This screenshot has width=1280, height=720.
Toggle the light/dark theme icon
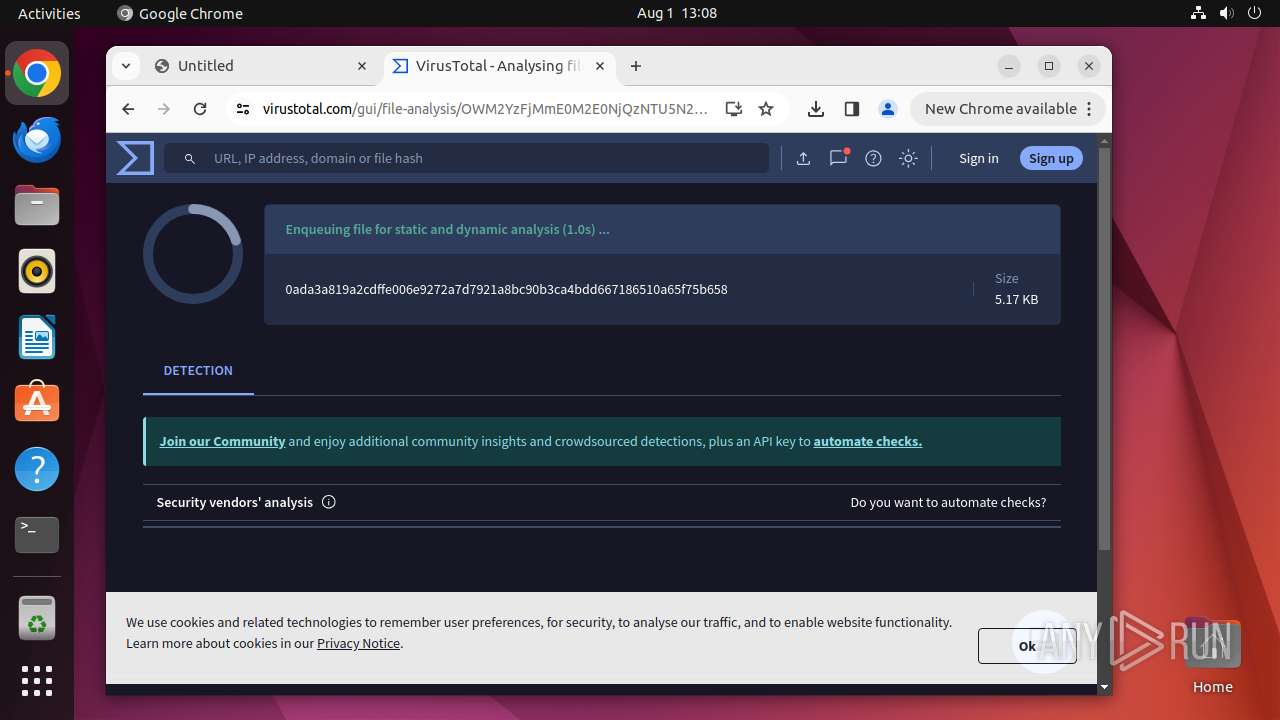(x=908, y=158)
